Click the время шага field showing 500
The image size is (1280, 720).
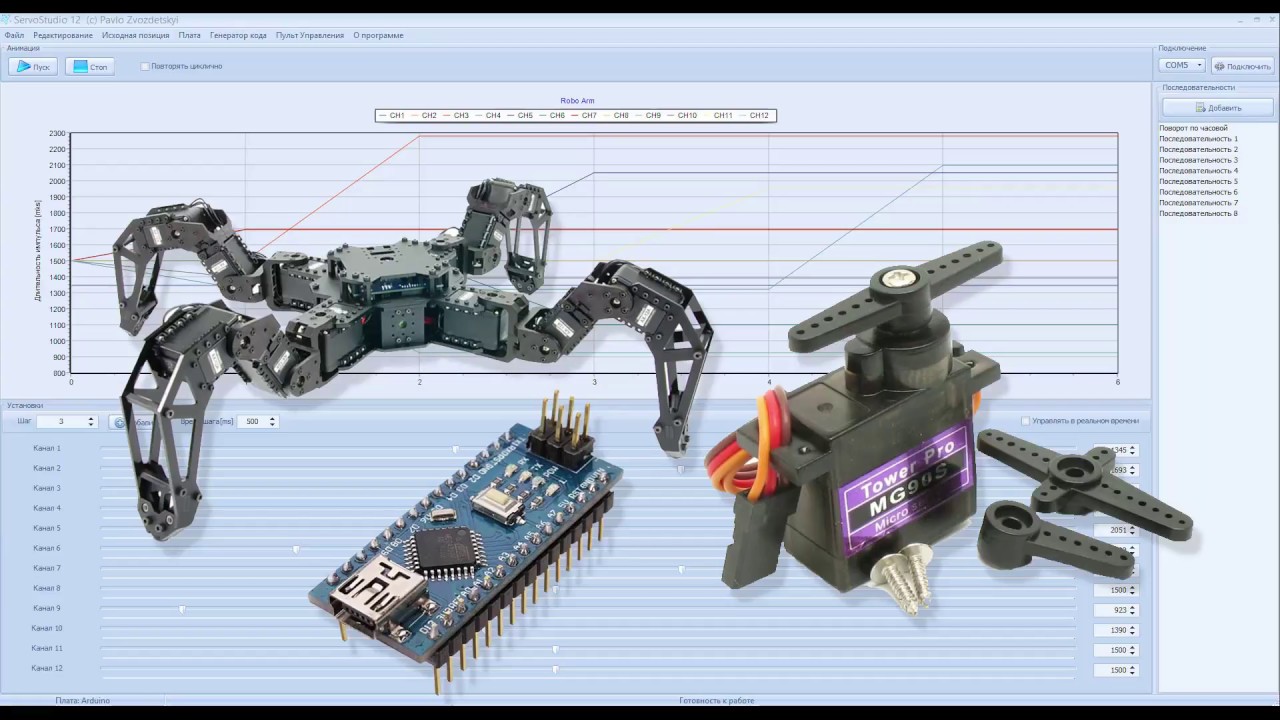257,422
